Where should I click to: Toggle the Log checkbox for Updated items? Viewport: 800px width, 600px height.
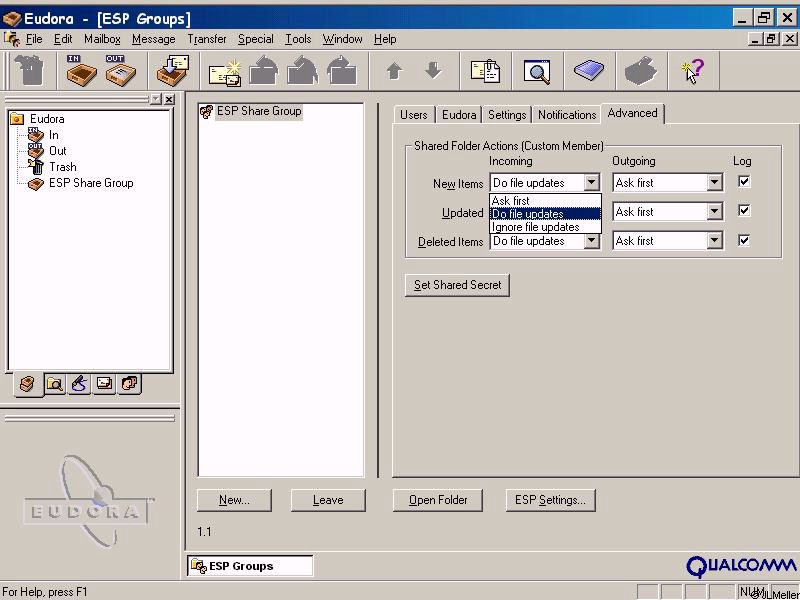744,211
